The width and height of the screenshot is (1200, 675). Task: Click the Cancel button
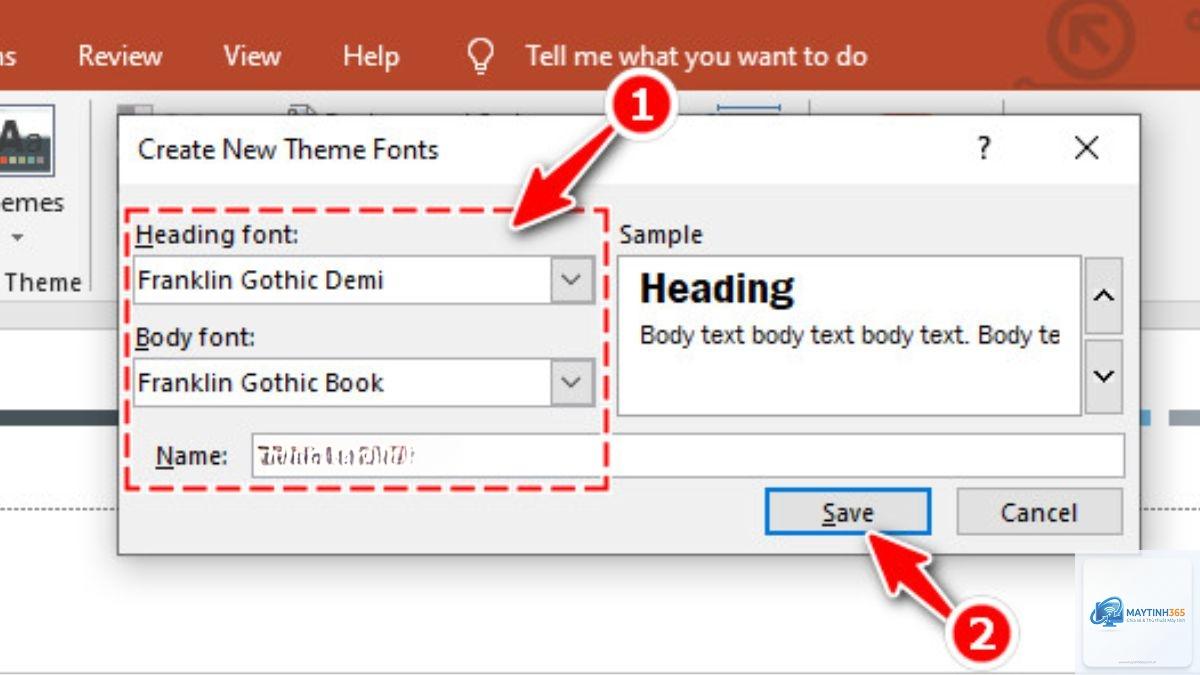coord(1039,512)
